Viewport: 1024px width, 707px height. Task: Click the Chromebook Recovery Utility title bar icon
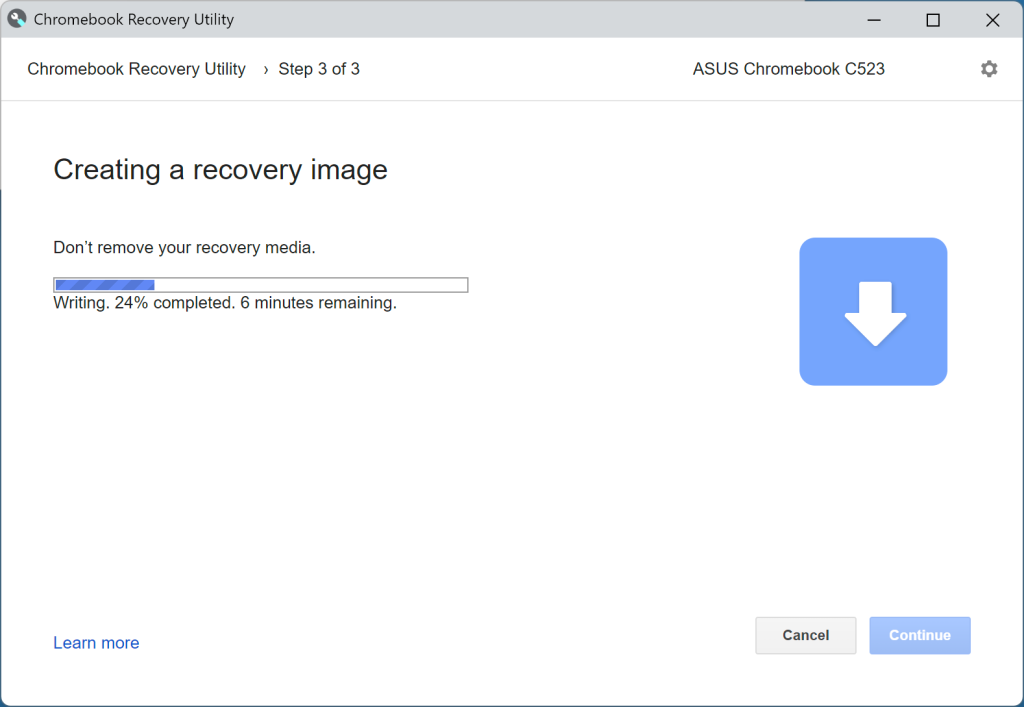click(16, 19)
